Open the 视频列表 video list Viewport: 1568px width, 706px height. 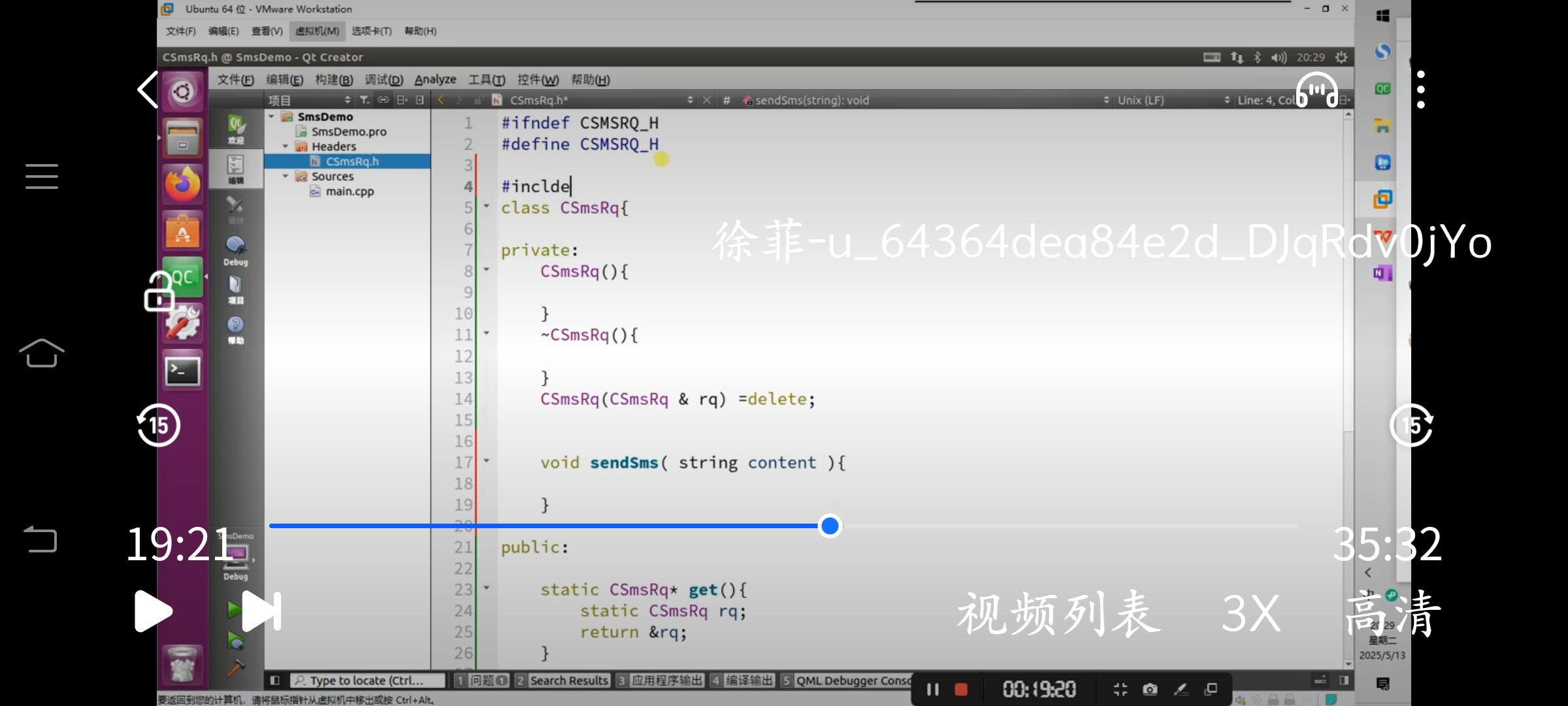click(x=1058, y=613)
